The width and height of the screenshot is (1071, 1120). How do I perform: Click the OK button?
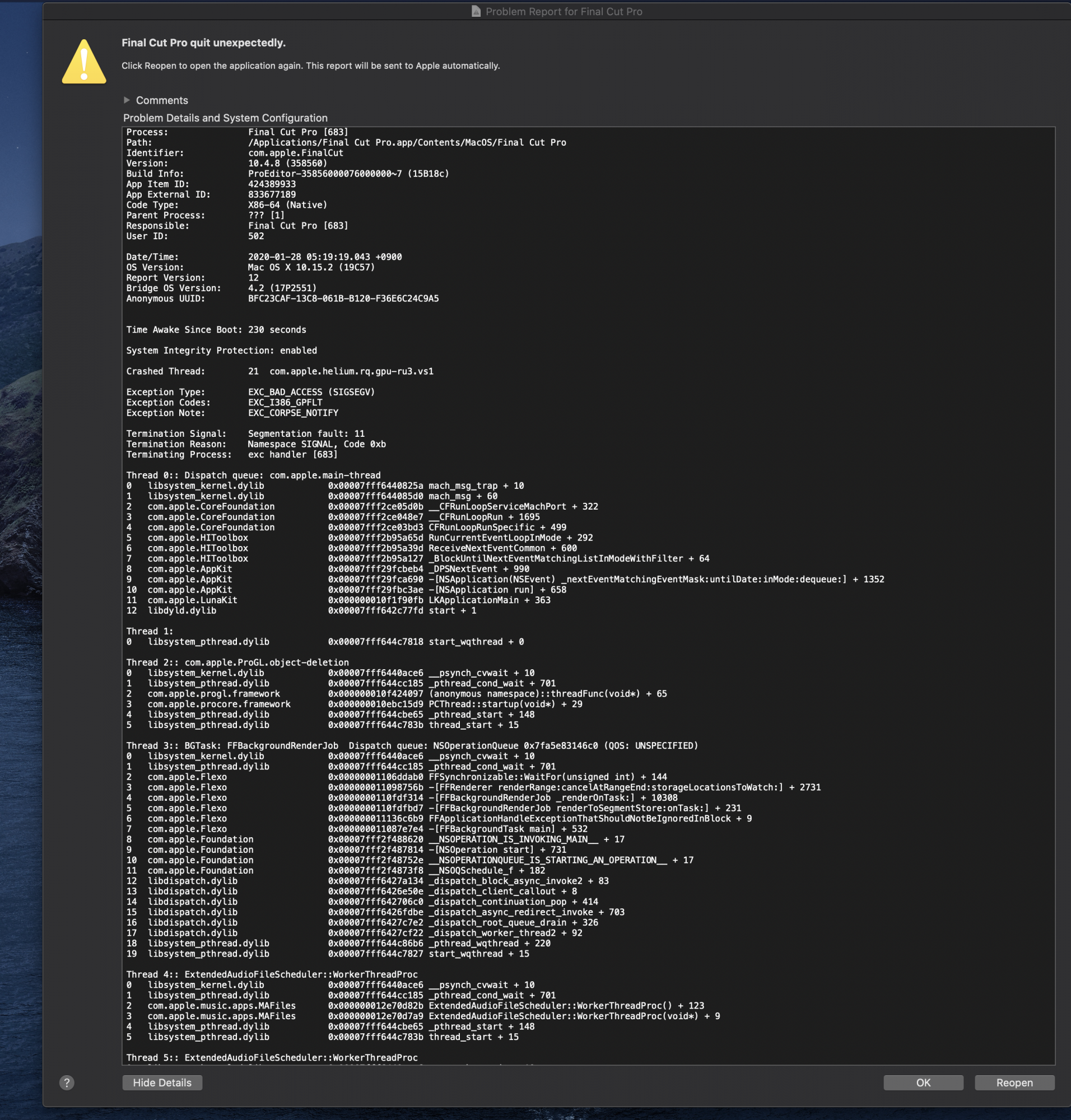click(x=923, y=1082)
